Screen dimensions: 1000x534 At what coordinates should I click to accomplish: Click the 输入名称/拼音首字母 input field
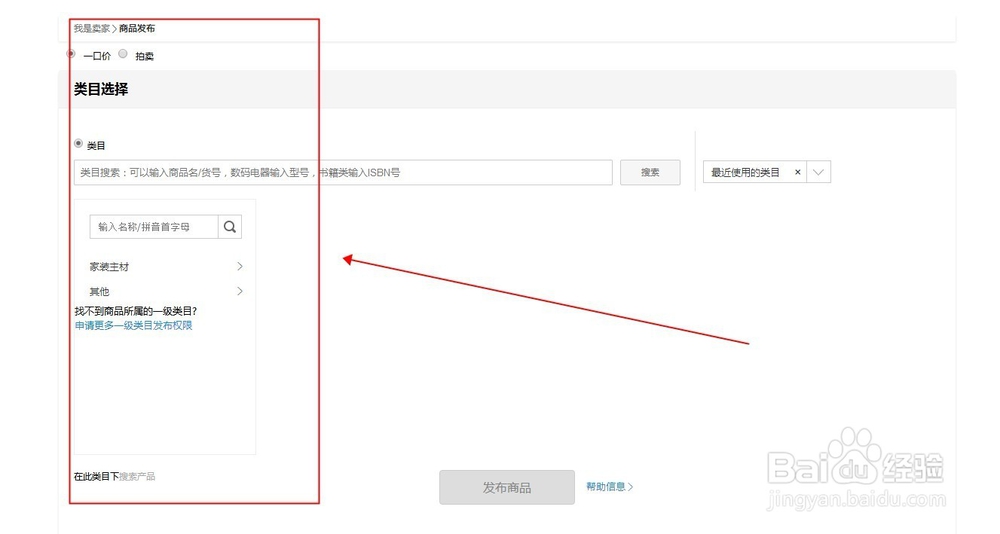pyautogui.click(x=154, y=227)
